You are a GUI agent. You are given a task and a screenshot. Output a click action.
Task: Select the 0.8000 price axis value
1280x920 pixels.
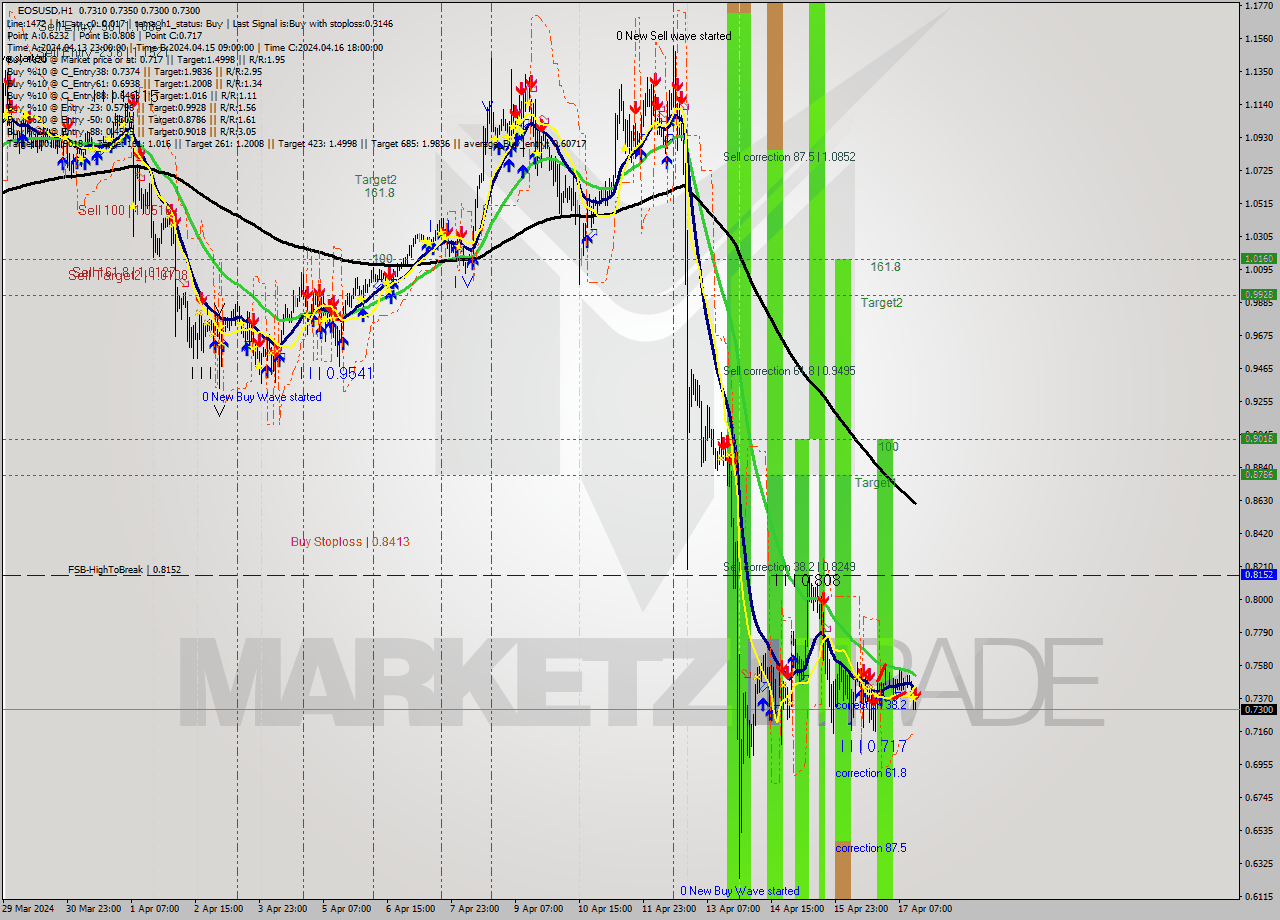coord(1259,599)
